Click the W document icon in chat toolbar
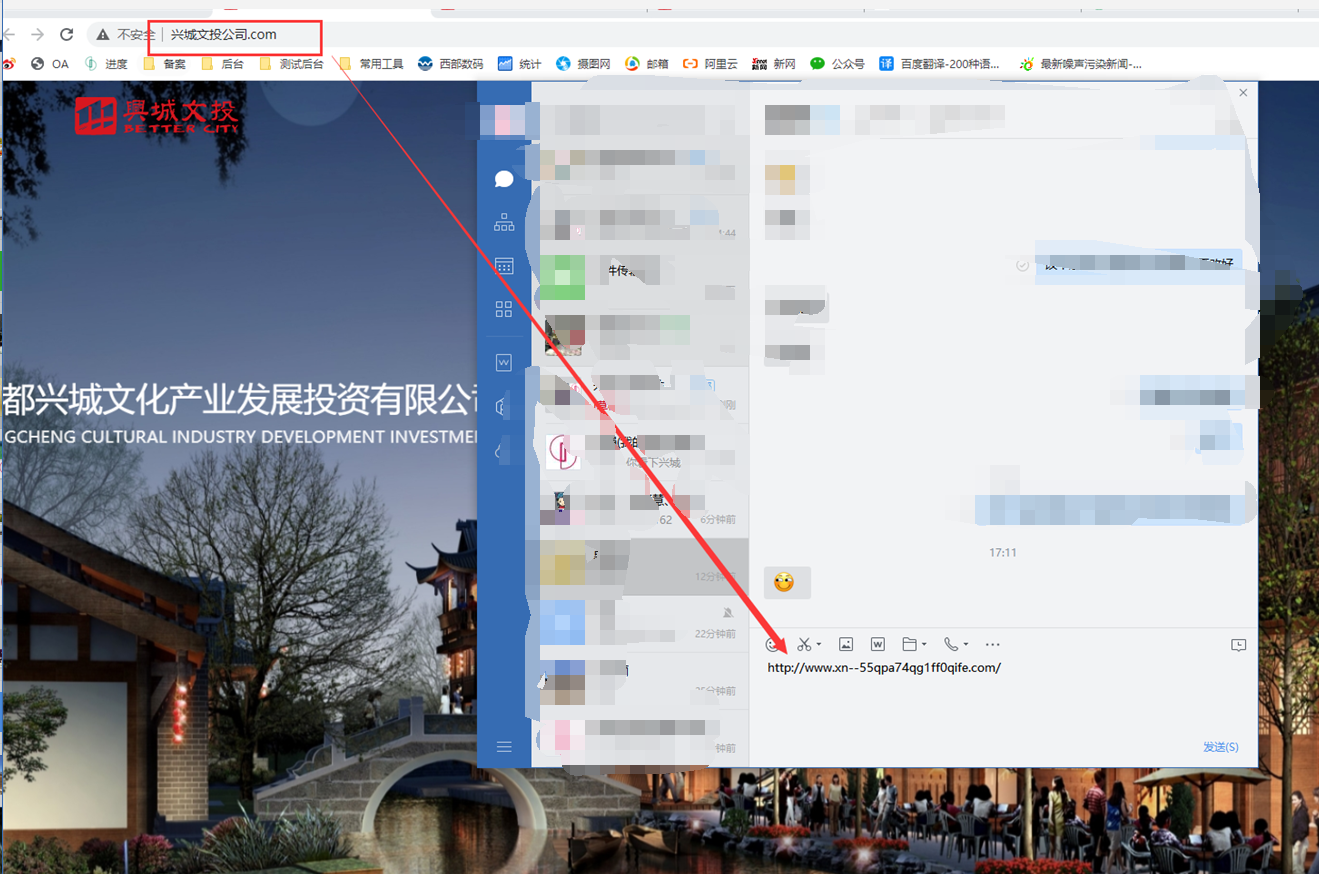 point(878,645)
